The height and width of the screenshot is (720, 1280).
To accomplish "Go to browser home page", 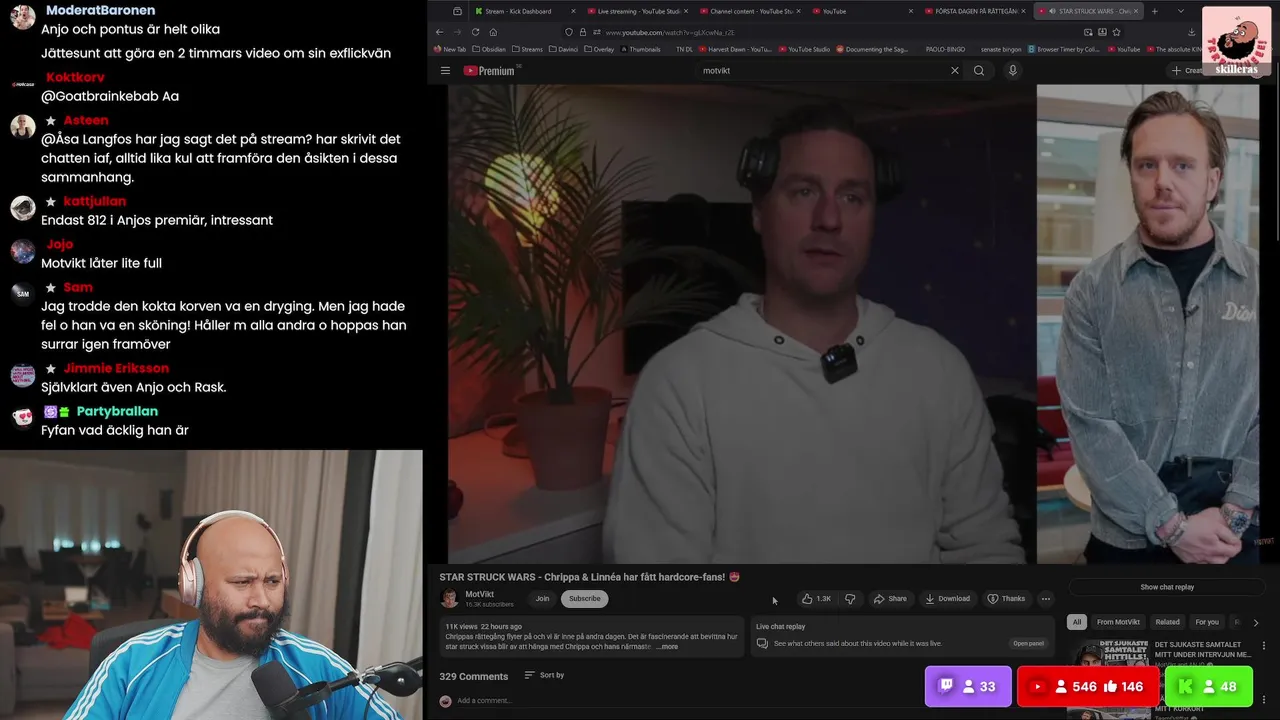I will 493,32.
